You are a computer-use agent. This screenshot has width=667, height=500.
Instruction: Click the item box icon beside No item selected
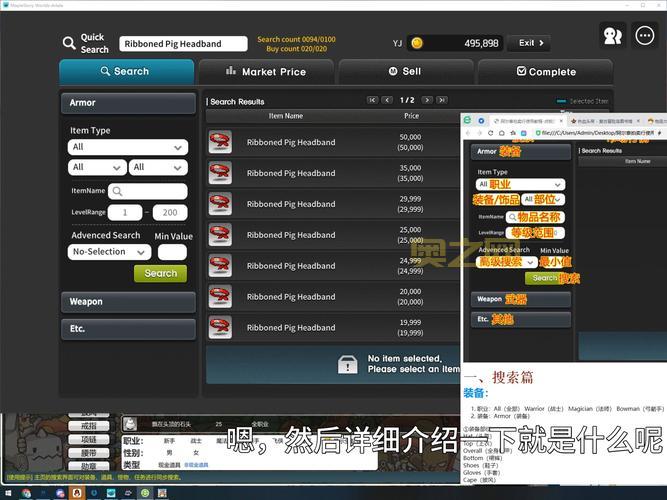coord(347,364)
